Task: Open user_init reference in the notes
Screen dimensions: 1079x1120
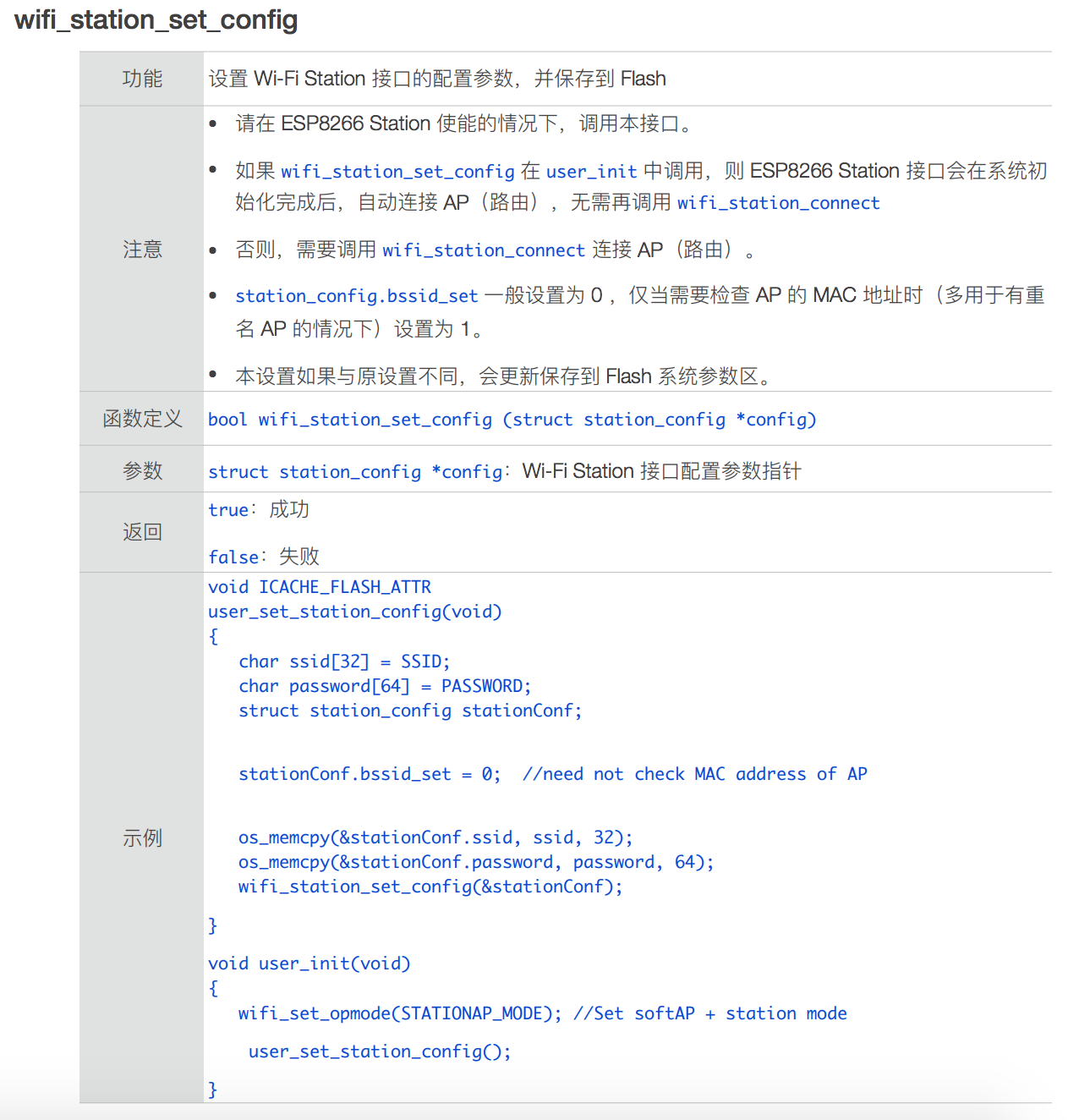Action: [x=591, y=172]
